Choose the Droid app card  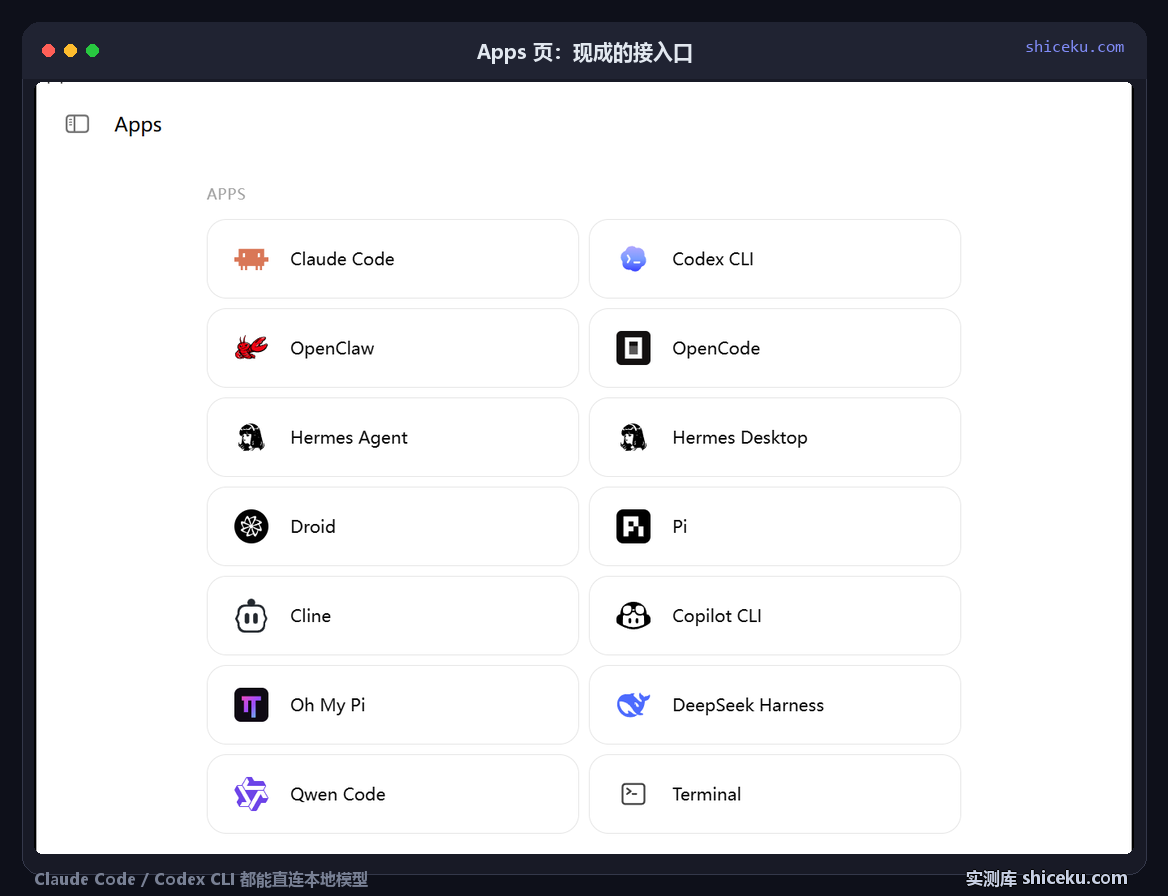coord(393,527)
